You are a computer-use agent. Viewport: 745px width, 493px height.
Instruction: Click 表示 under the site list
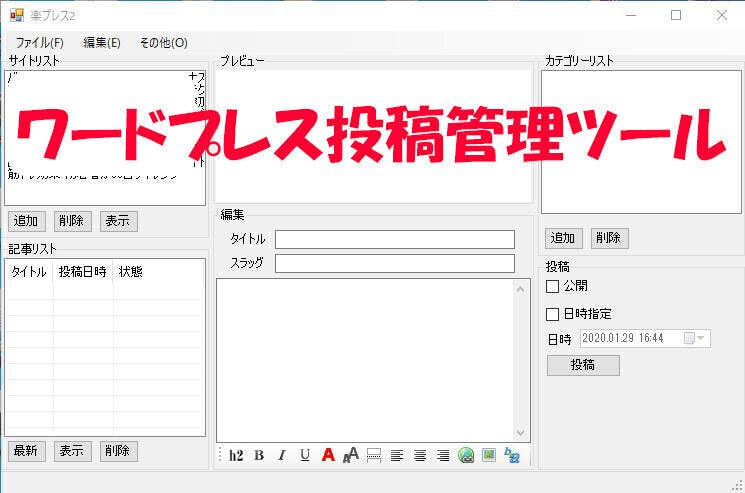tap(118, 221)
